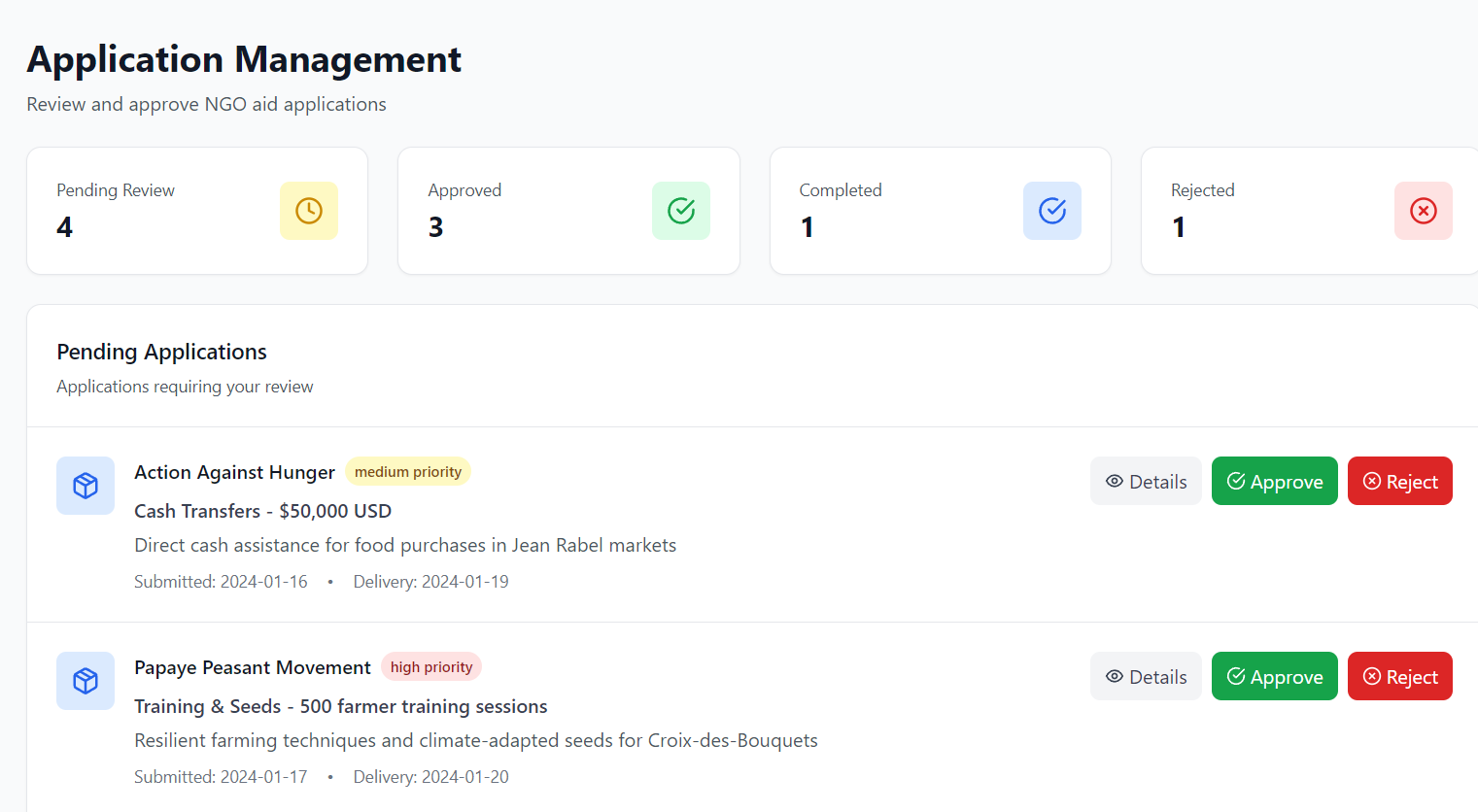The width and height of the screenshot is (1478, 812).
Task: Click the Papaye Peasant Movement title
Action: pos(253,668)
